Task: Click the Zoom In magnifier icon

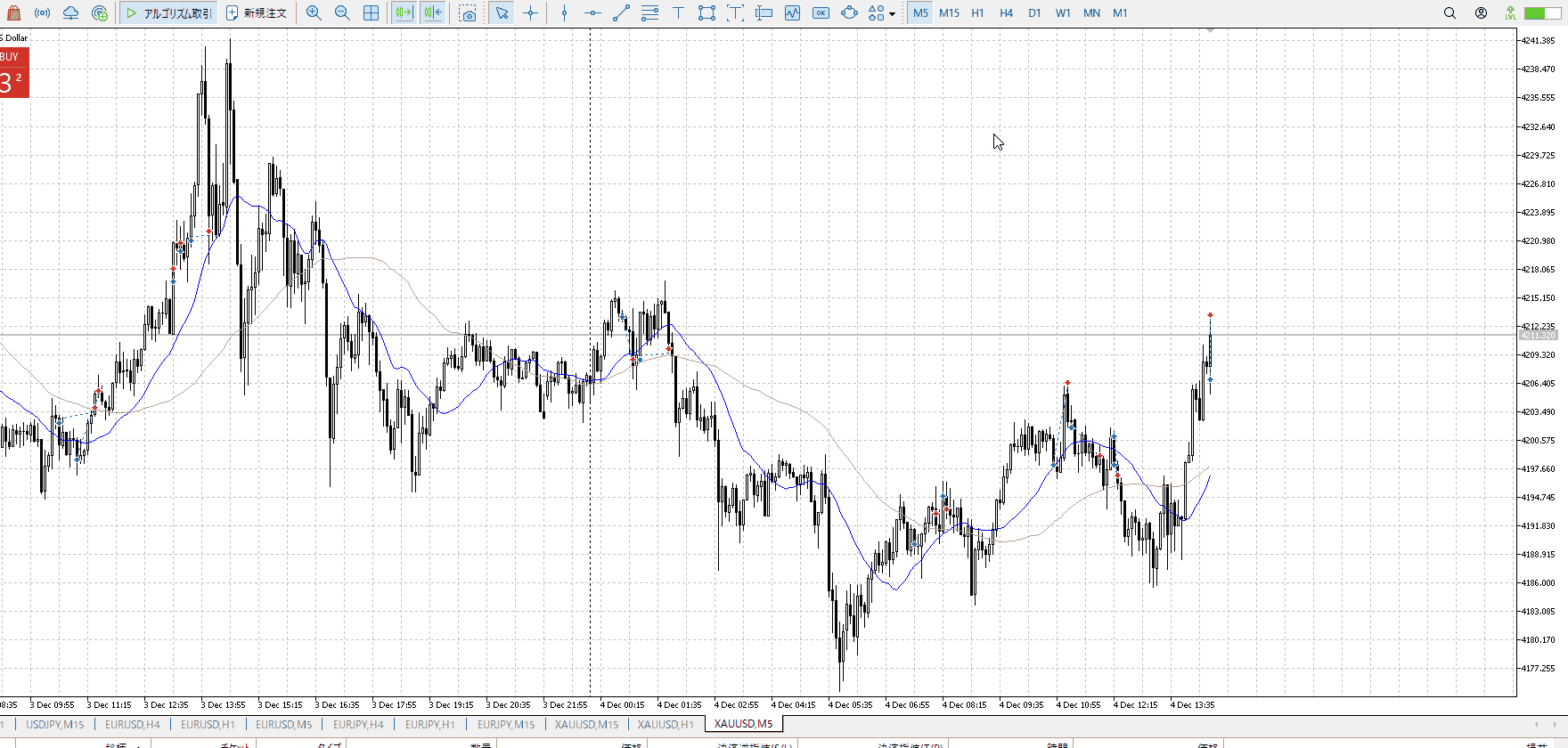Action: tap(314, 13)
